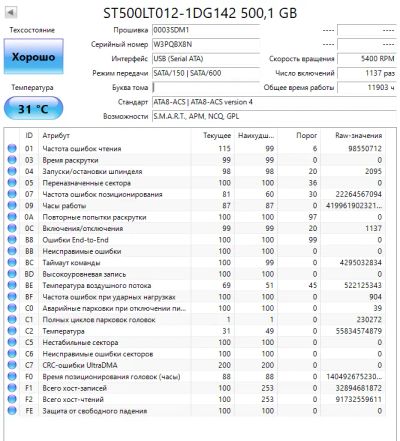
Task: Click the Серийный номер field
Action: pyautogui.click(x=206, y=44)
